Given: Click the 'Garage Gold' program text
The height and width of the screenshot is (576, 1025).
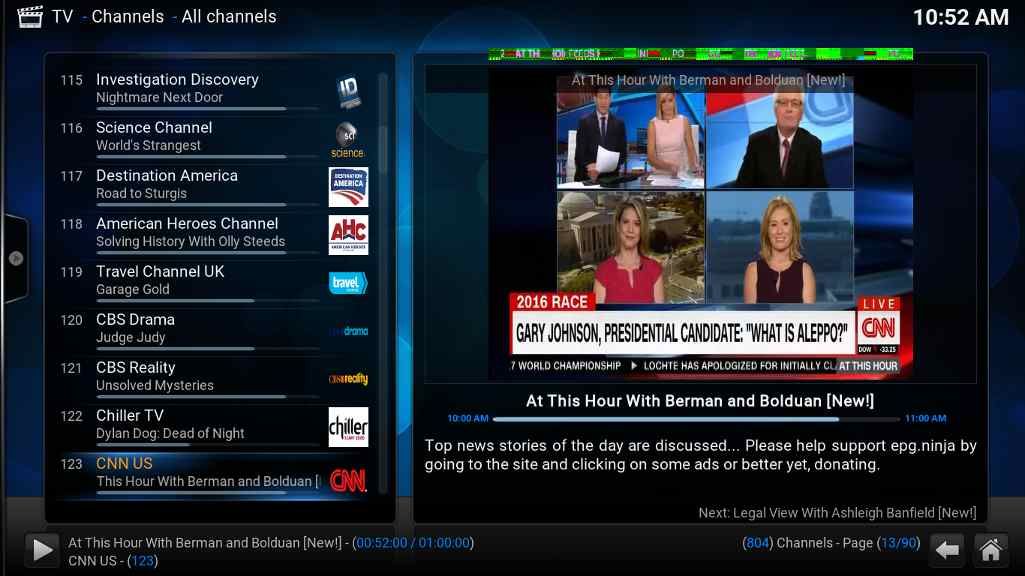Looking at the screenshot, I should pos(133,290).
